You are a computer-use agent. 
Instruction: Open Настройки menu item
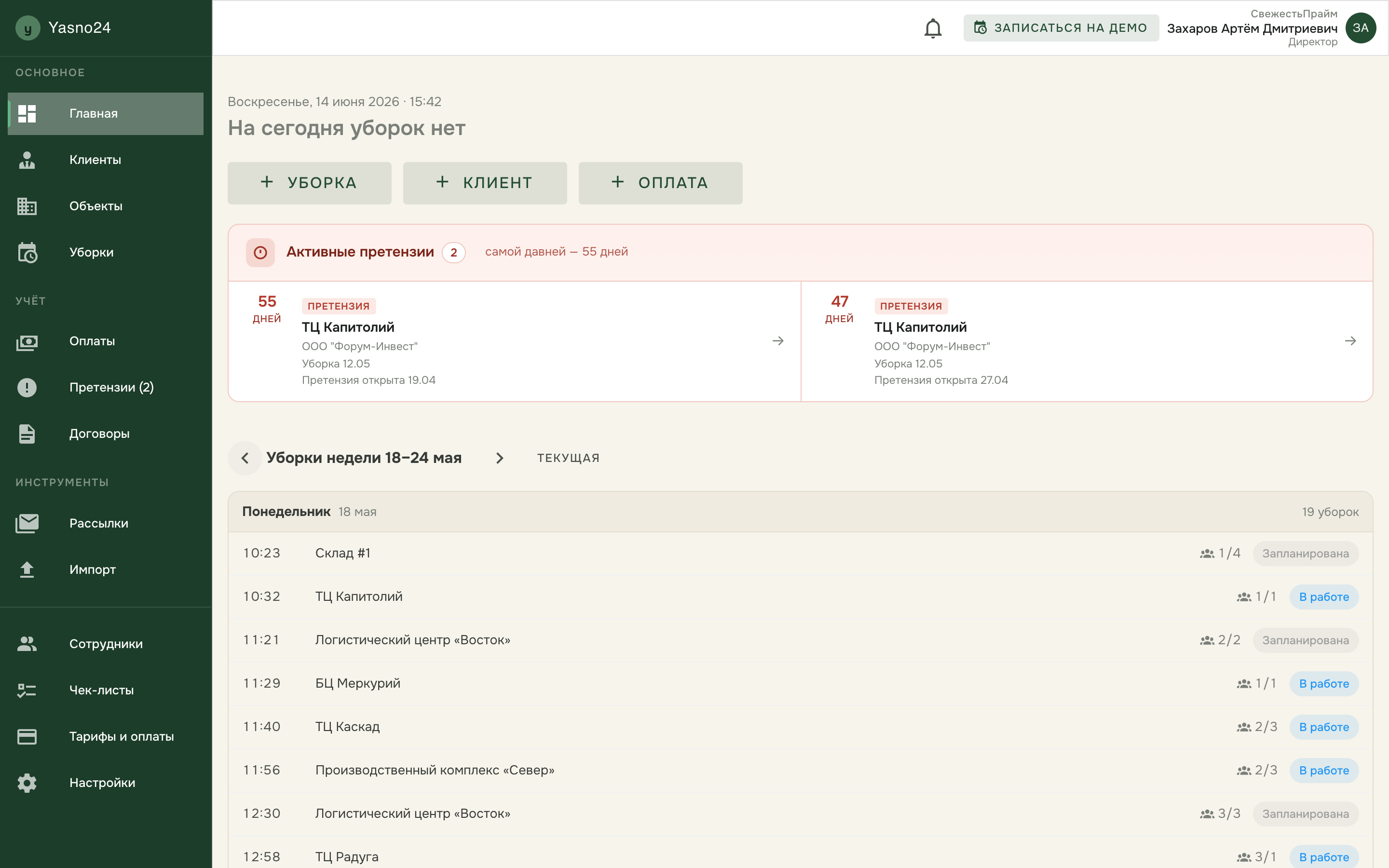106,783
